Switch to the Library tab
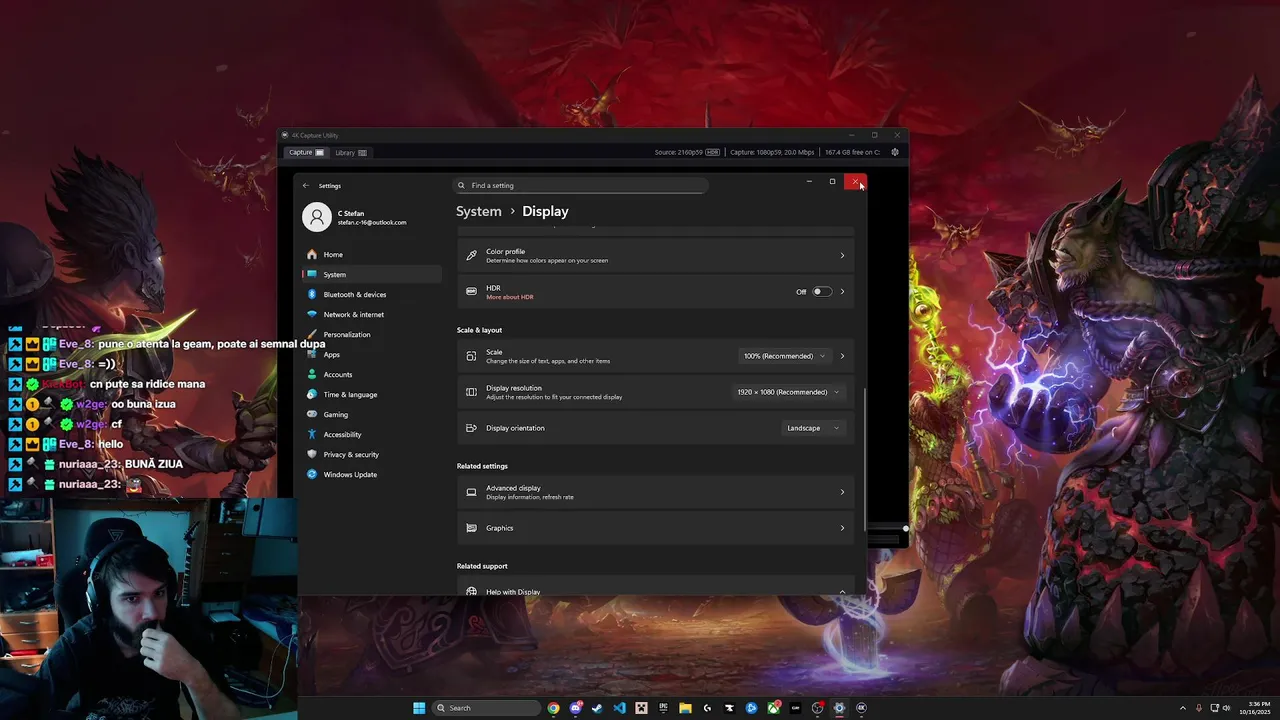 tap(350, 152)
